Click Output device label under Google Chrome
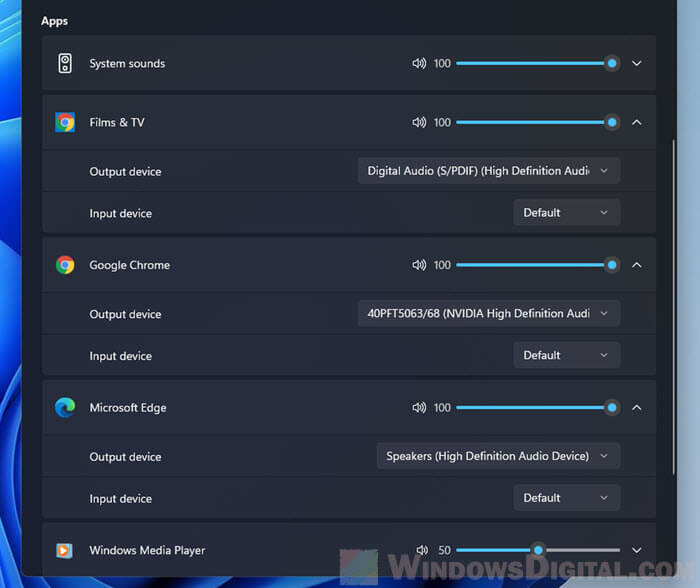 pos(125,314)
